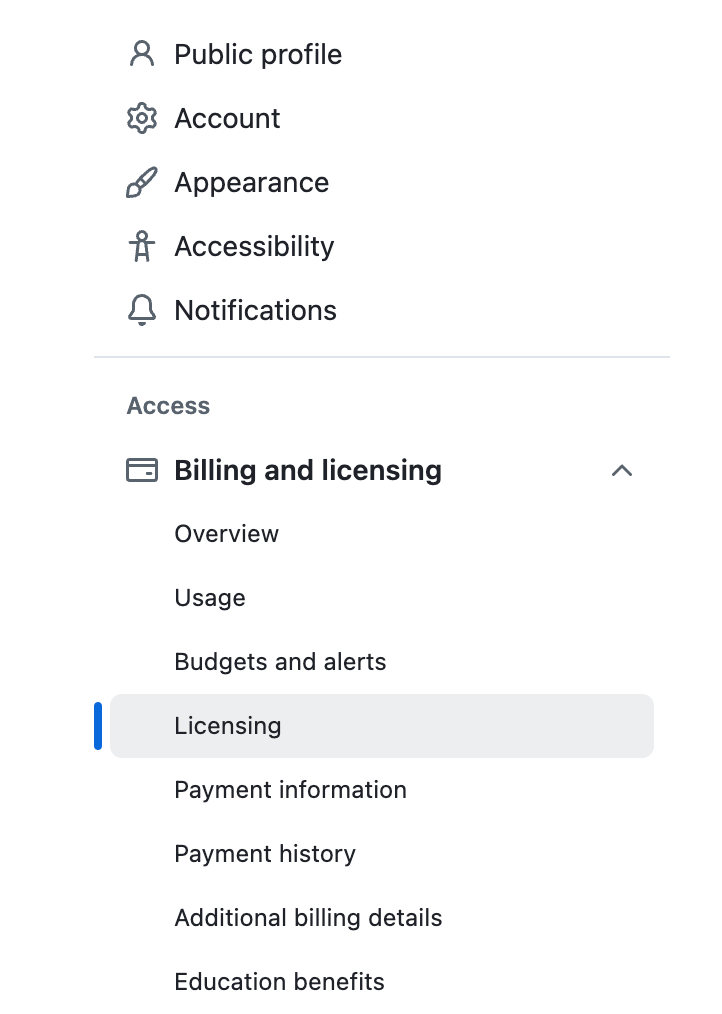Image resolution: width=722 pixels, height=1014 pixels.
Task: Open Payment information
Action: 382,790
